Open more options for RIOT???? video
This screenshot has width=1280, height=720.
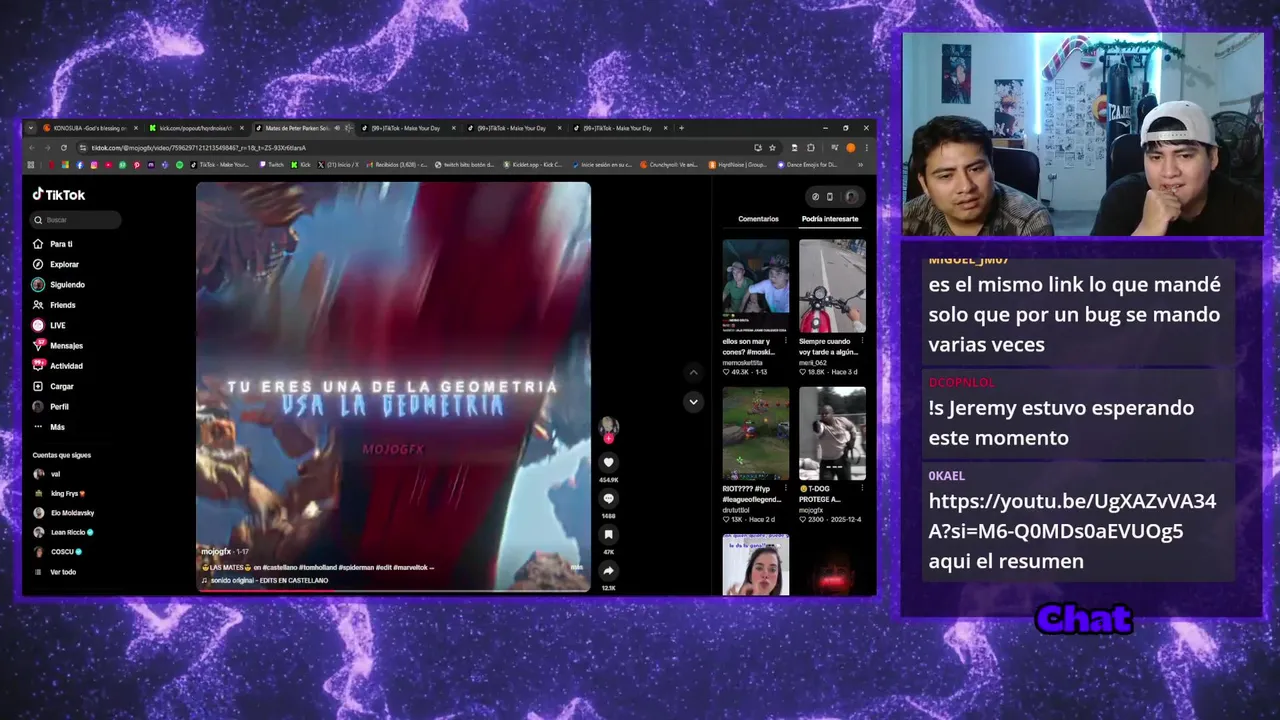786,490
